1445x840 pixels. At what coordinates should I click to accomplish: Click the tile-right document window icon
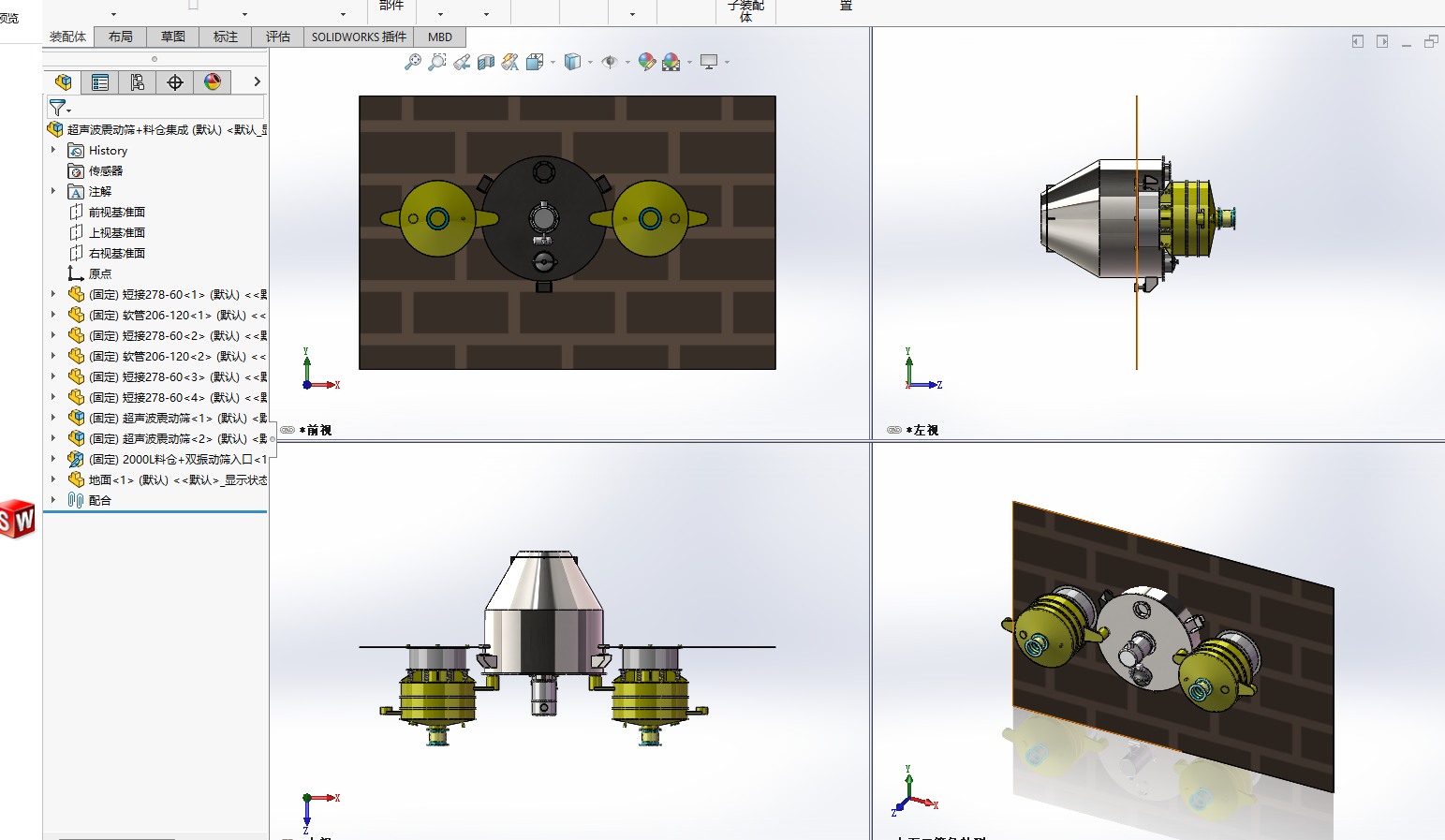tap(1382, 41)
